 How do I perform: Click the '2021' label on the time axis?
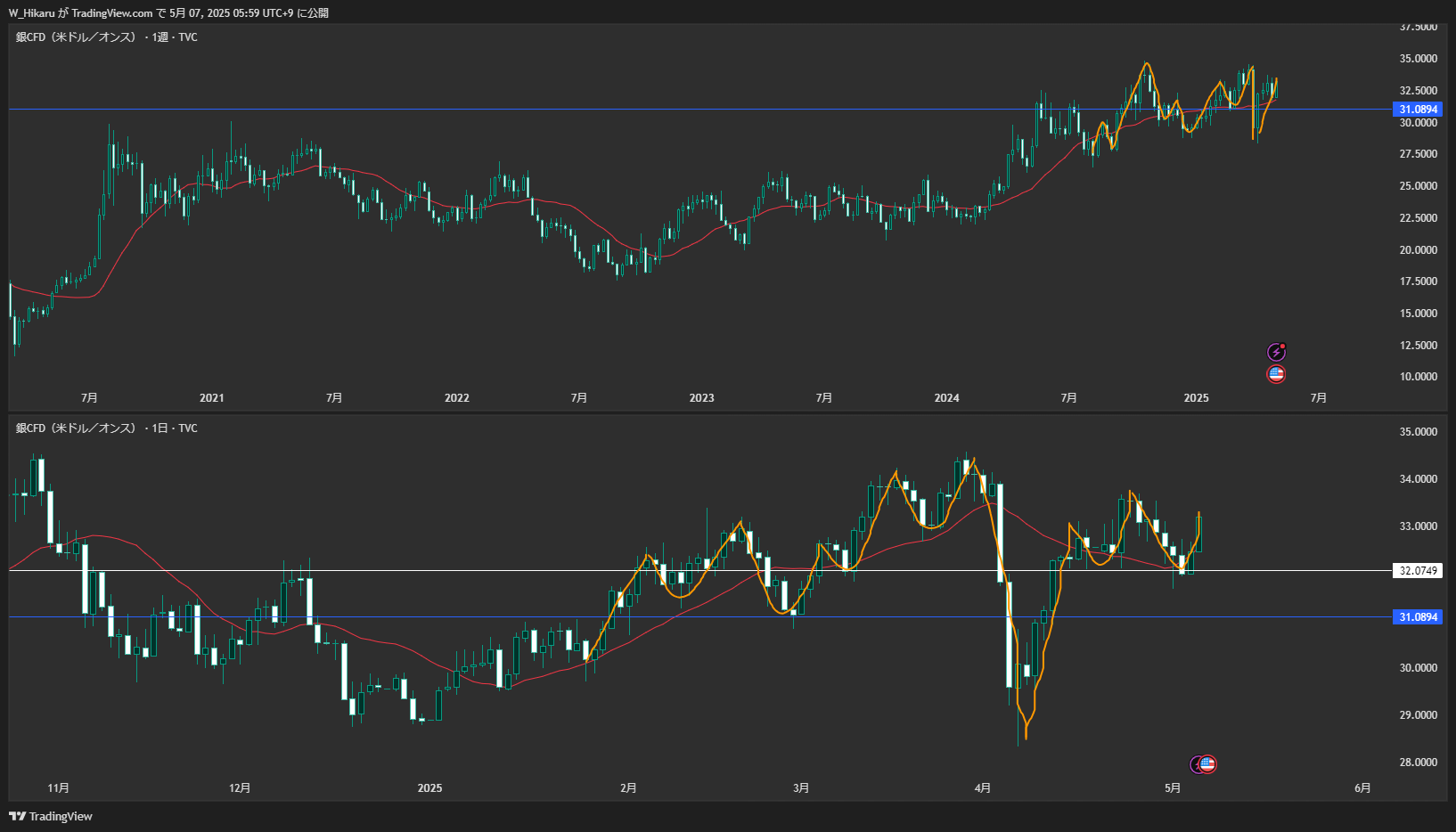(x=212, y=398)
